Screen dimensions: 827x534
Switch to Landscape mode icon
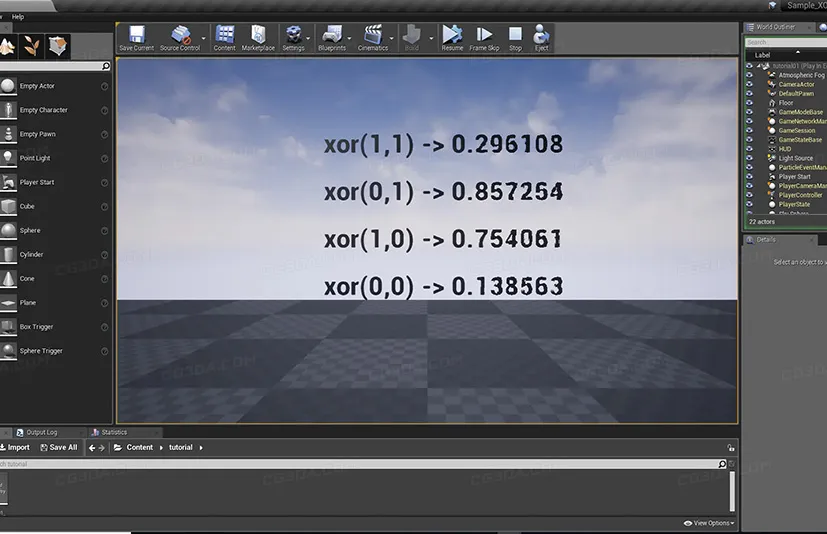coord(7,46)
